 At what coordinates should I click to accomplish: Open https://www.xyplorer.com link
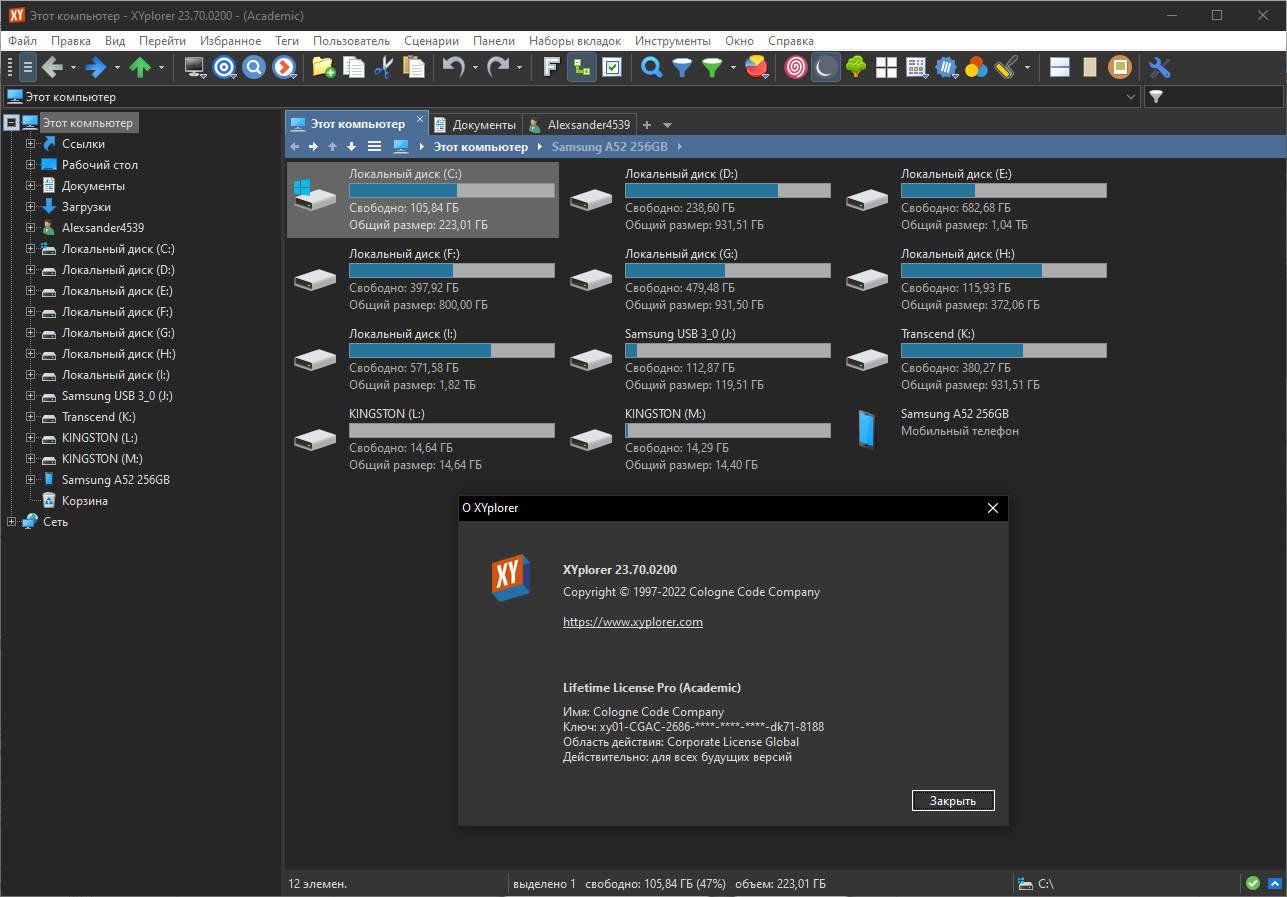[x=633, y=622]
